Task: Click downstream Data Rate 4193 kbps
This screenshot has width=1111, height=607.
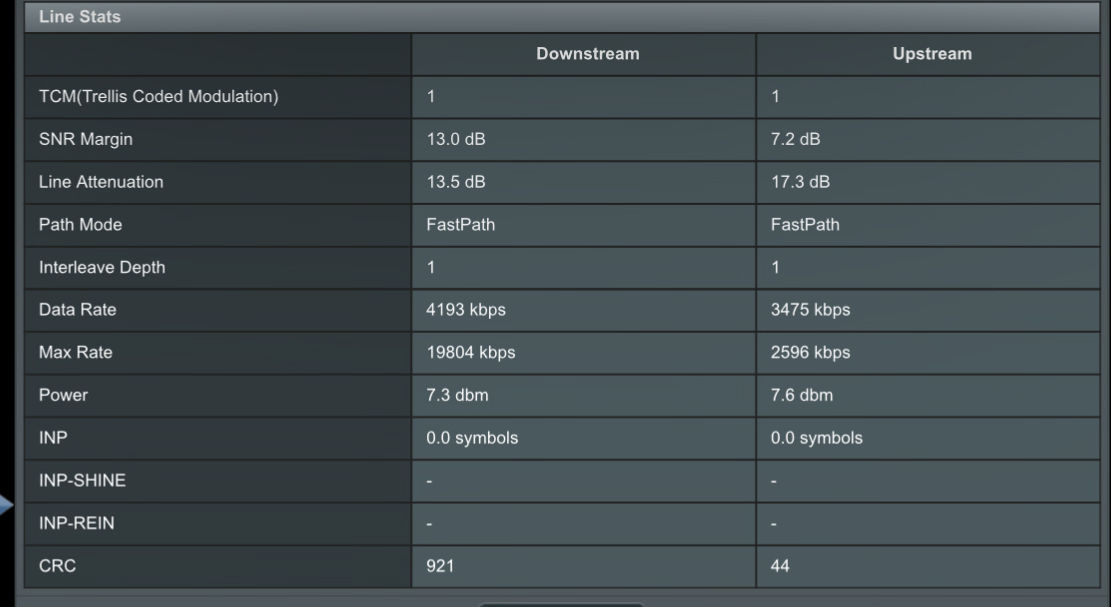Action: [x=466, y=310]
